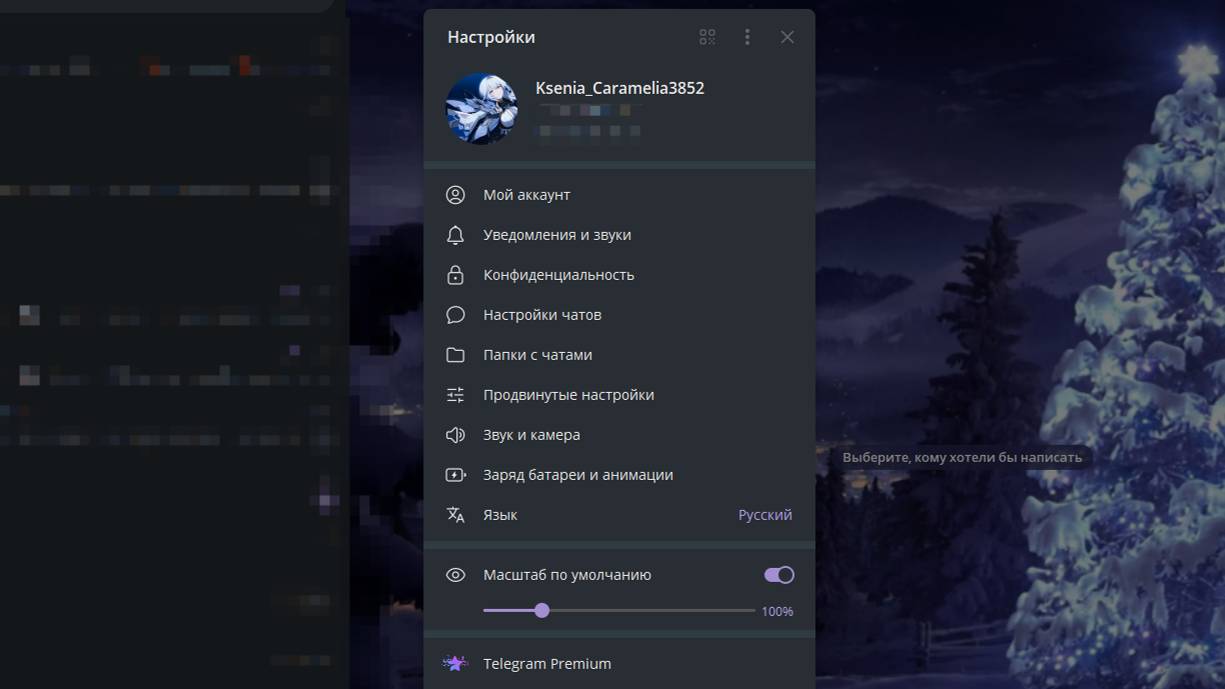Click the eye icon beside Масштаб по умолчанию
The width and height of the screenshot is (1225, 689).
click(455, 575)
